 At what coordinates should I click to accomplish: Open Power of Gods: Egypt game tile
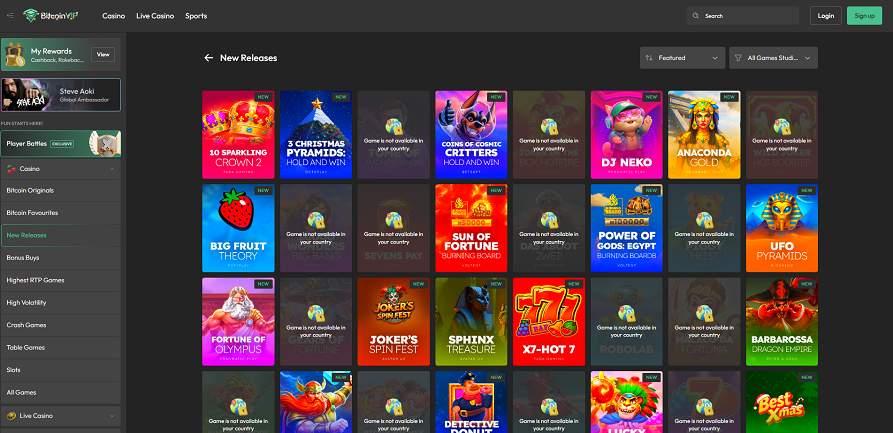(626, 228)
